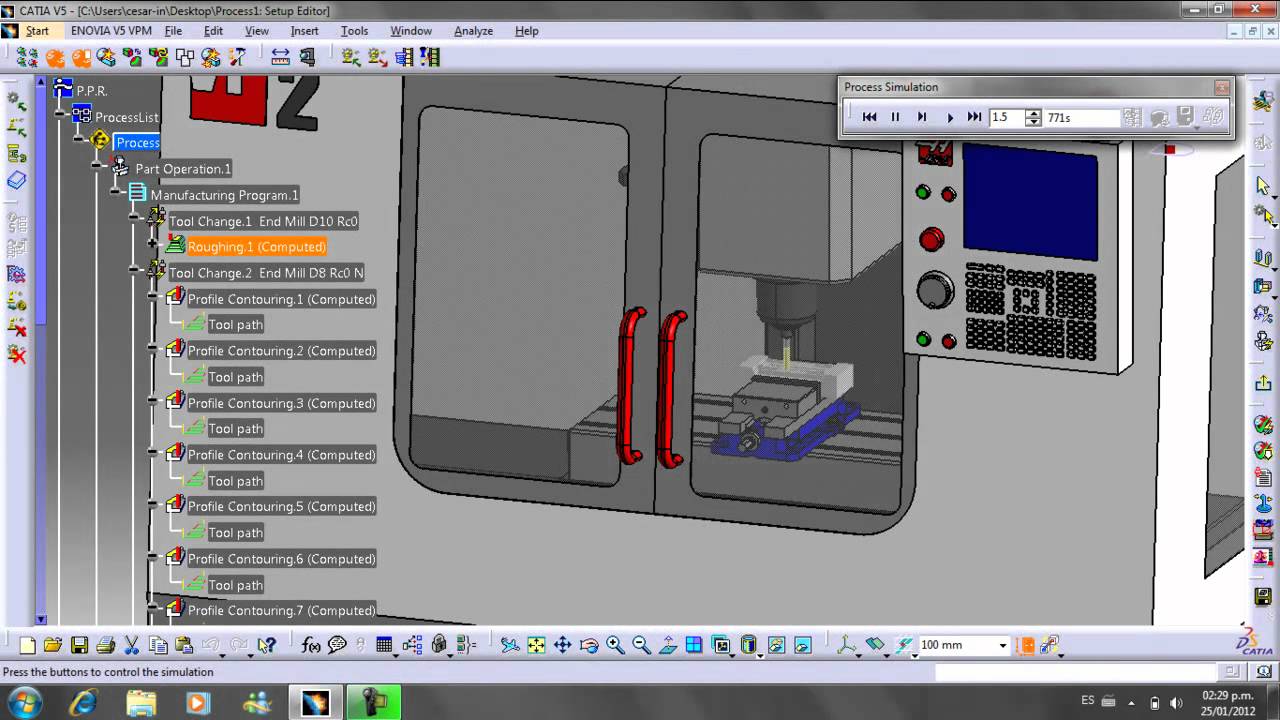Click the Normal View icon
1280x720 pixels.
point(667,646)
